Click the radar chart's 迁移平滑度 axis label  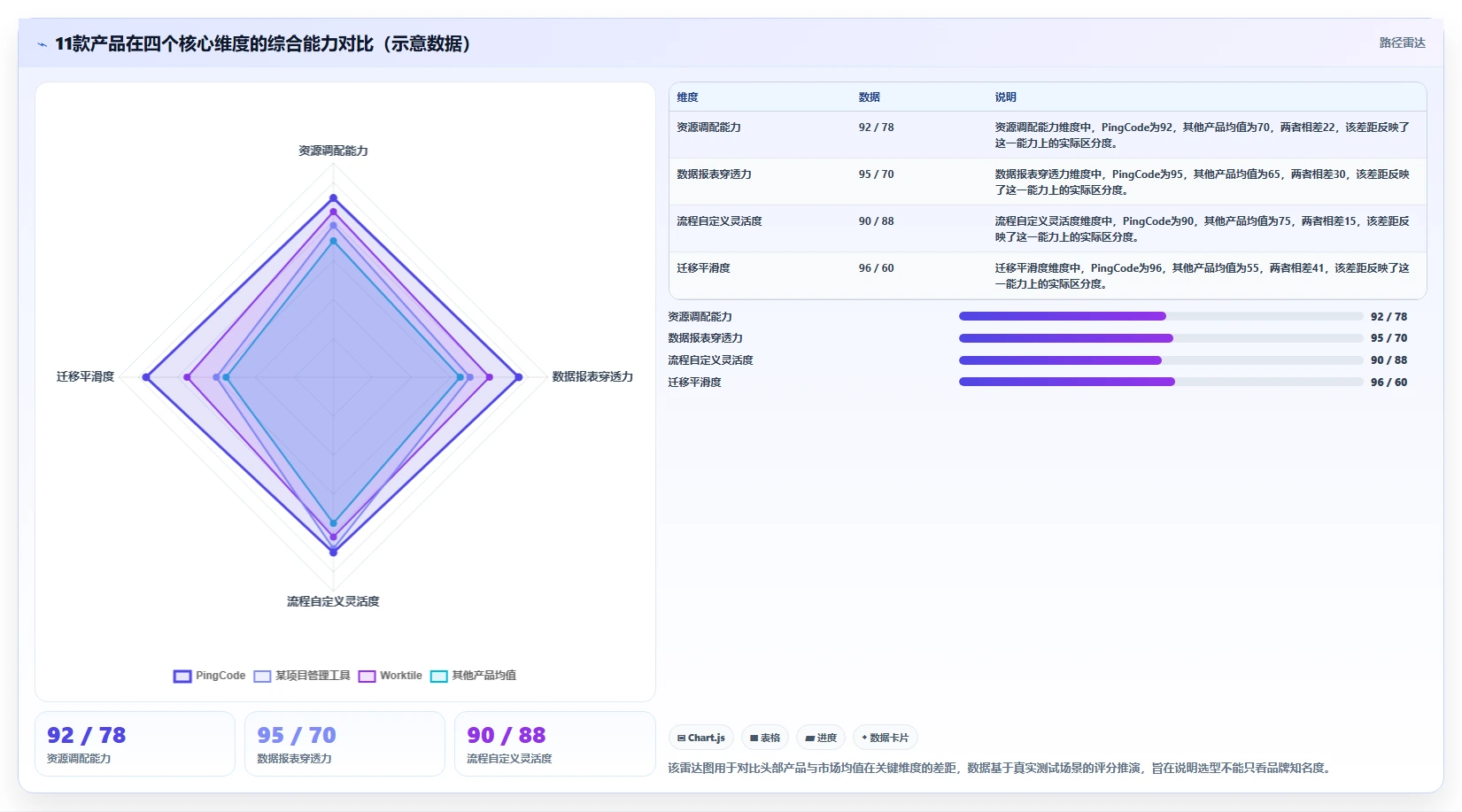(x=85, y=377)
